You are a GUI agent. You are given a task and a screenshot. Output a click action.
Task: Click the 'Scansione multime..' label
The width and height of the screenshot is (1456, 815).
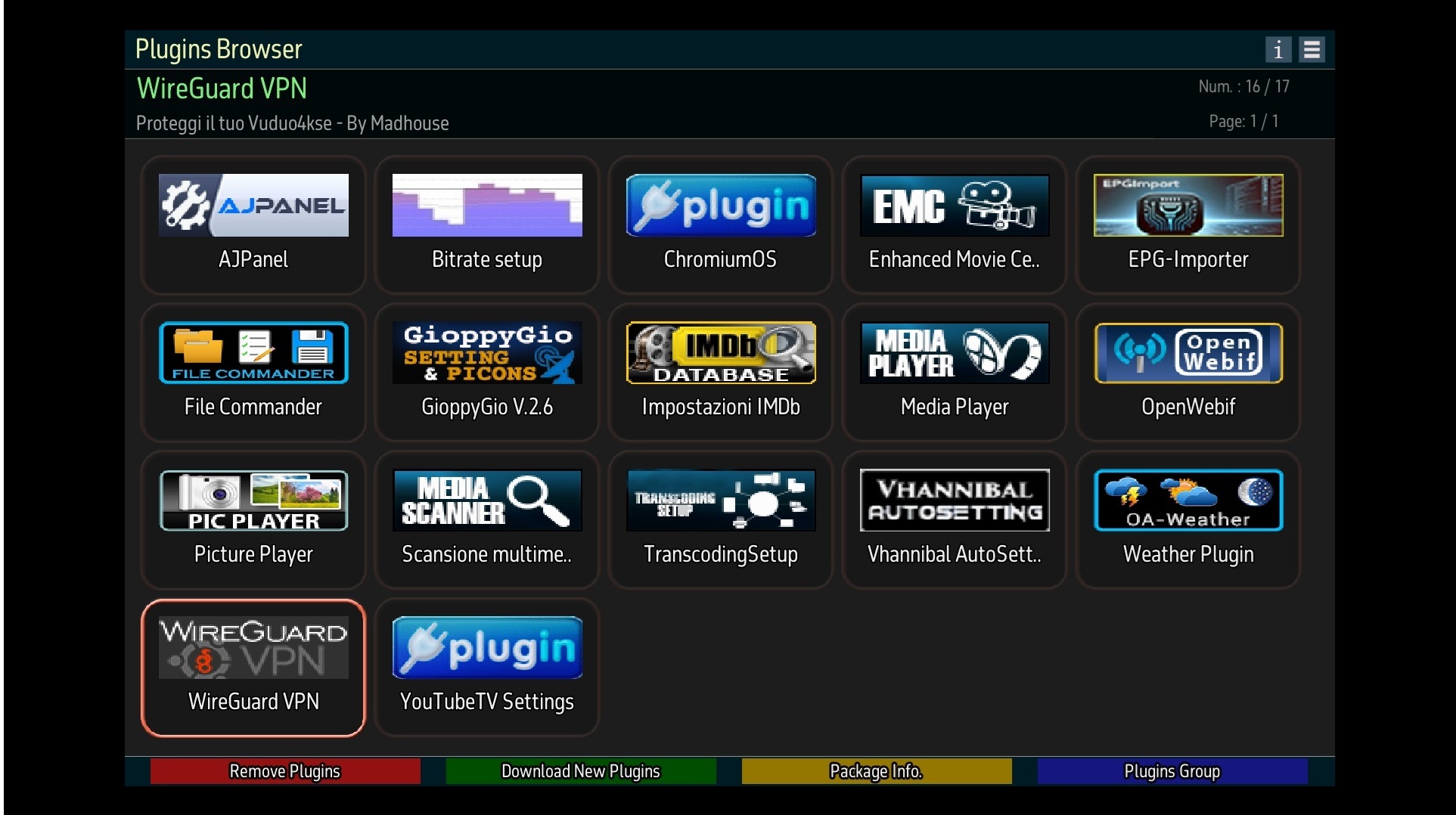487,554
